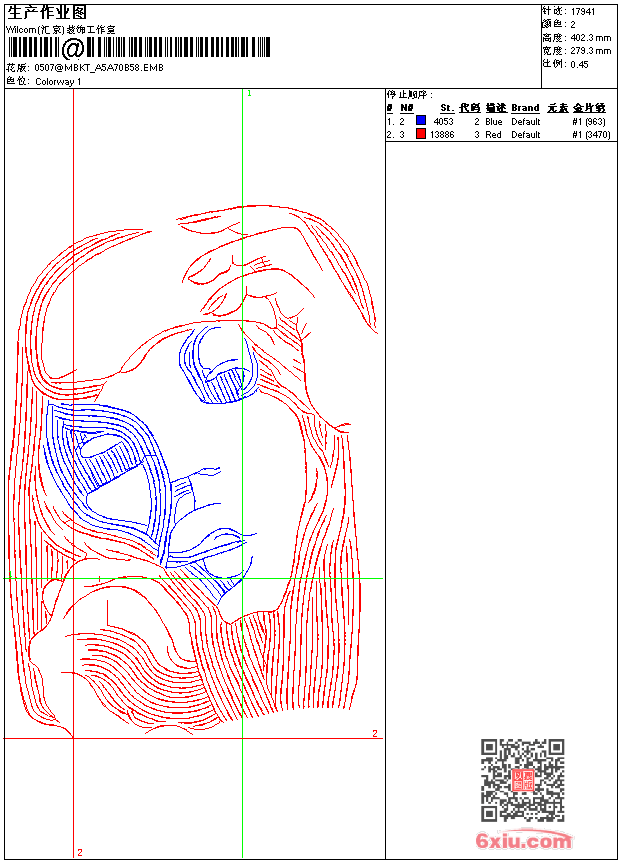Click the red color swatch in stop row 2
This screenshot has width=620, height=860.
[x=421, y=134]
